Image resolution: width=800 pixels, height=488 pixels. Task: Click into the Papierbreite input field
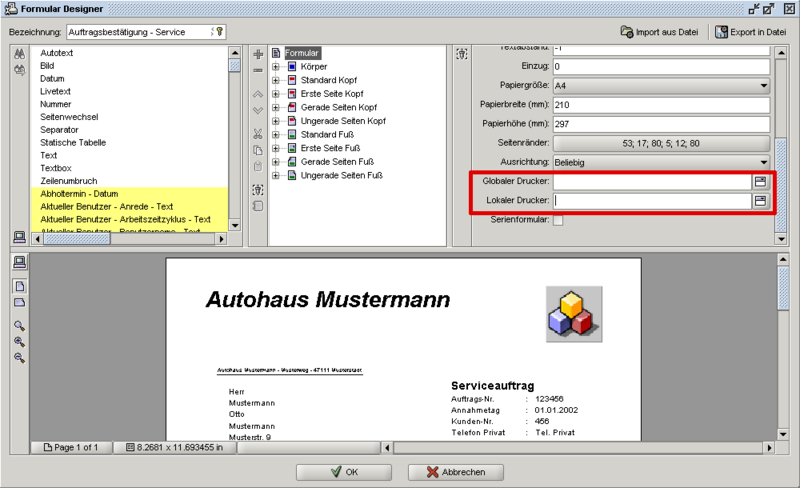coord(660,105)
